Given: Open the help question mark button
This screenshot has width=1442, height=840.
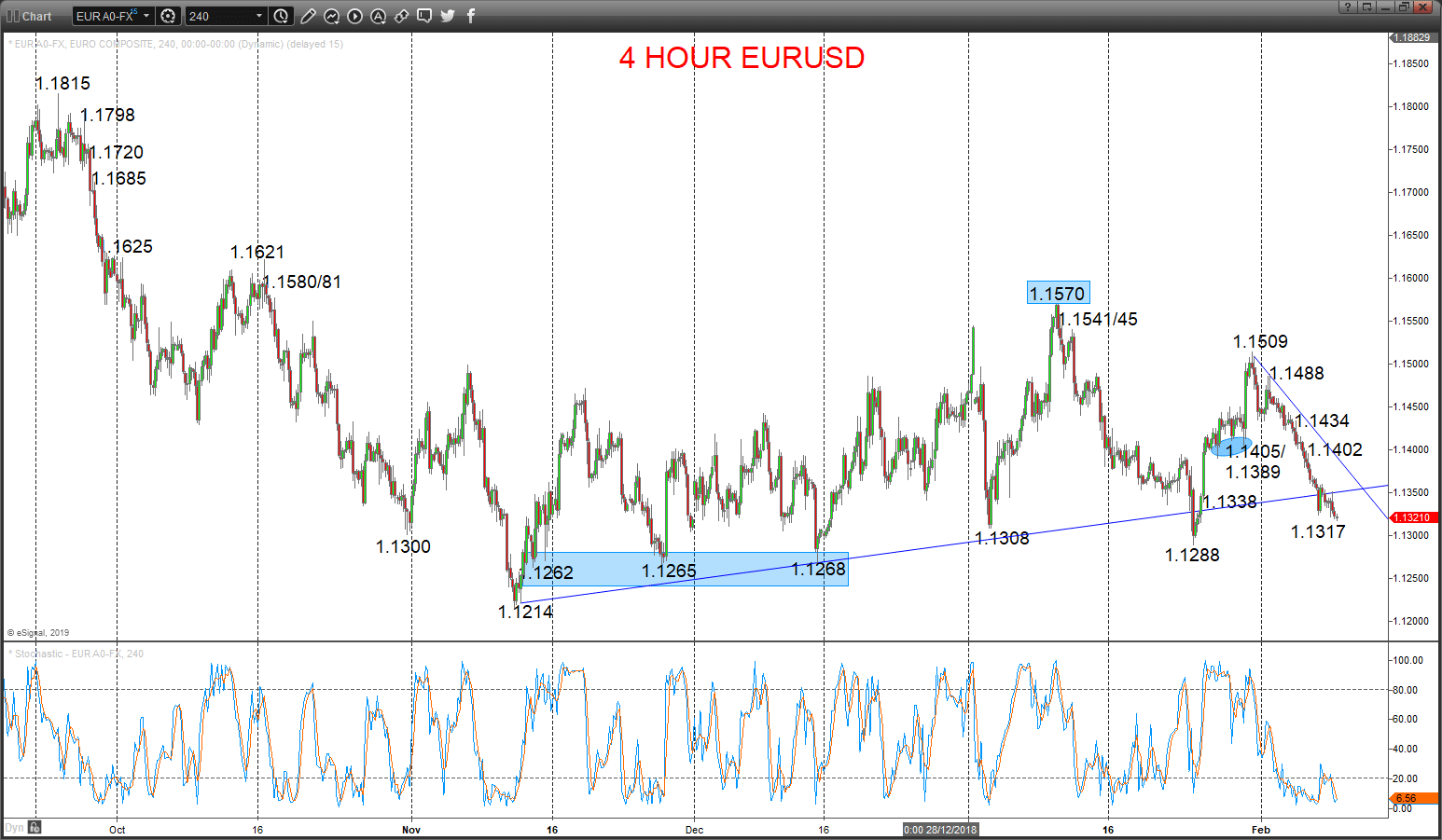Looking at the screenshot, I should (1347, 7).
